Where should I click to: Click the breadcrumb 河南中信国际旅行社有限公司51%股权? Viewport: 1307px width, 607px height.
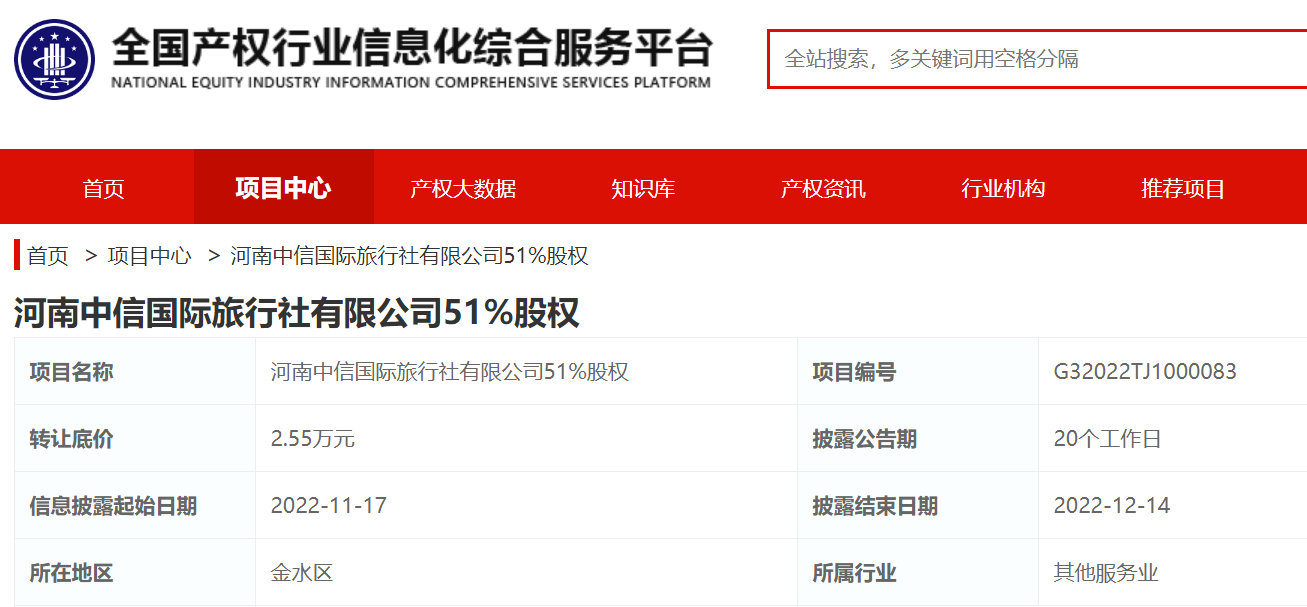(409, 256)
